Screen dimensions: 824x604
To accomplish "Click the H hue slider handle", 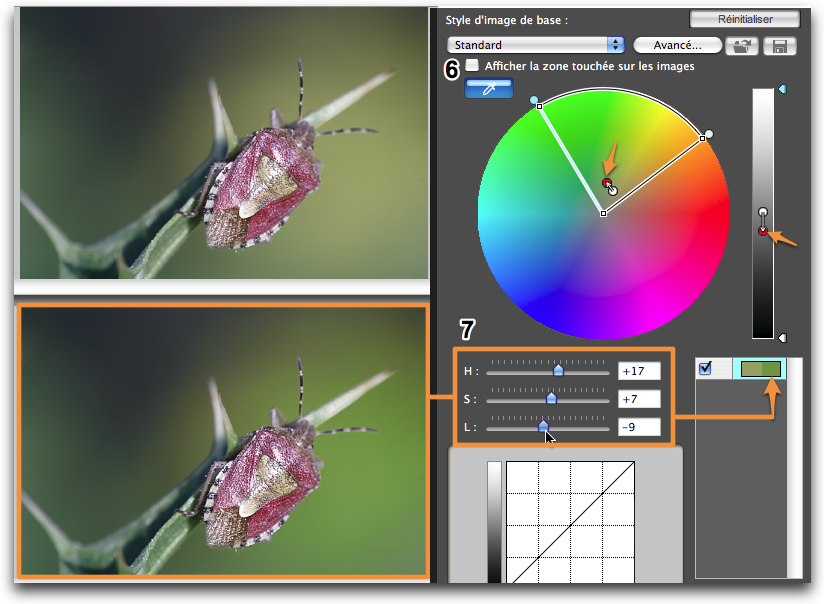I will coord(558,371).
